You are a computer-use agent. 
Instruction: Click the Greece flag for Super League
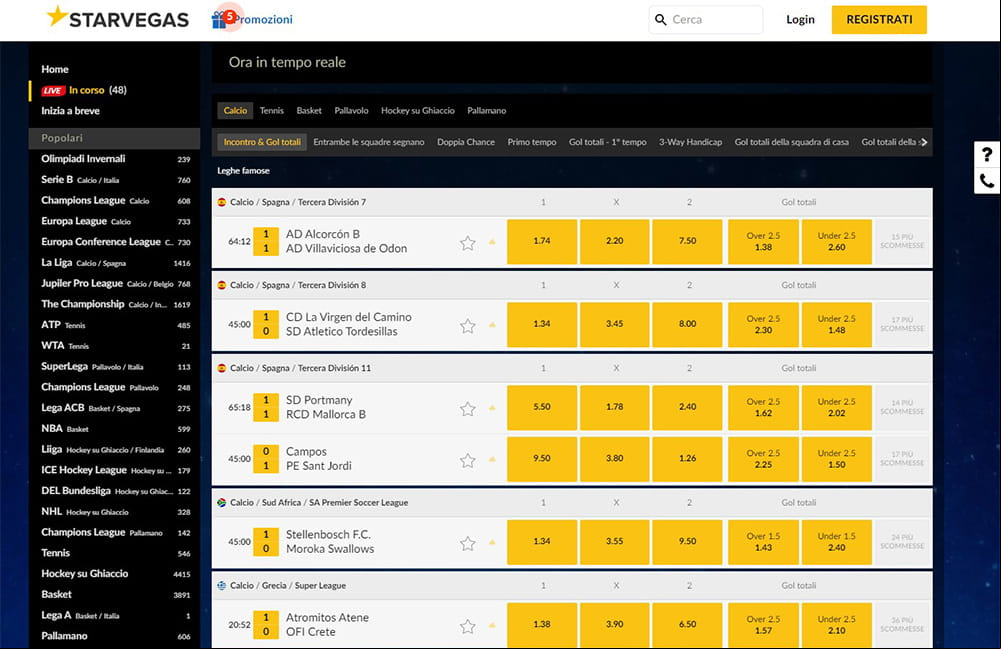(x=222, y=586)
